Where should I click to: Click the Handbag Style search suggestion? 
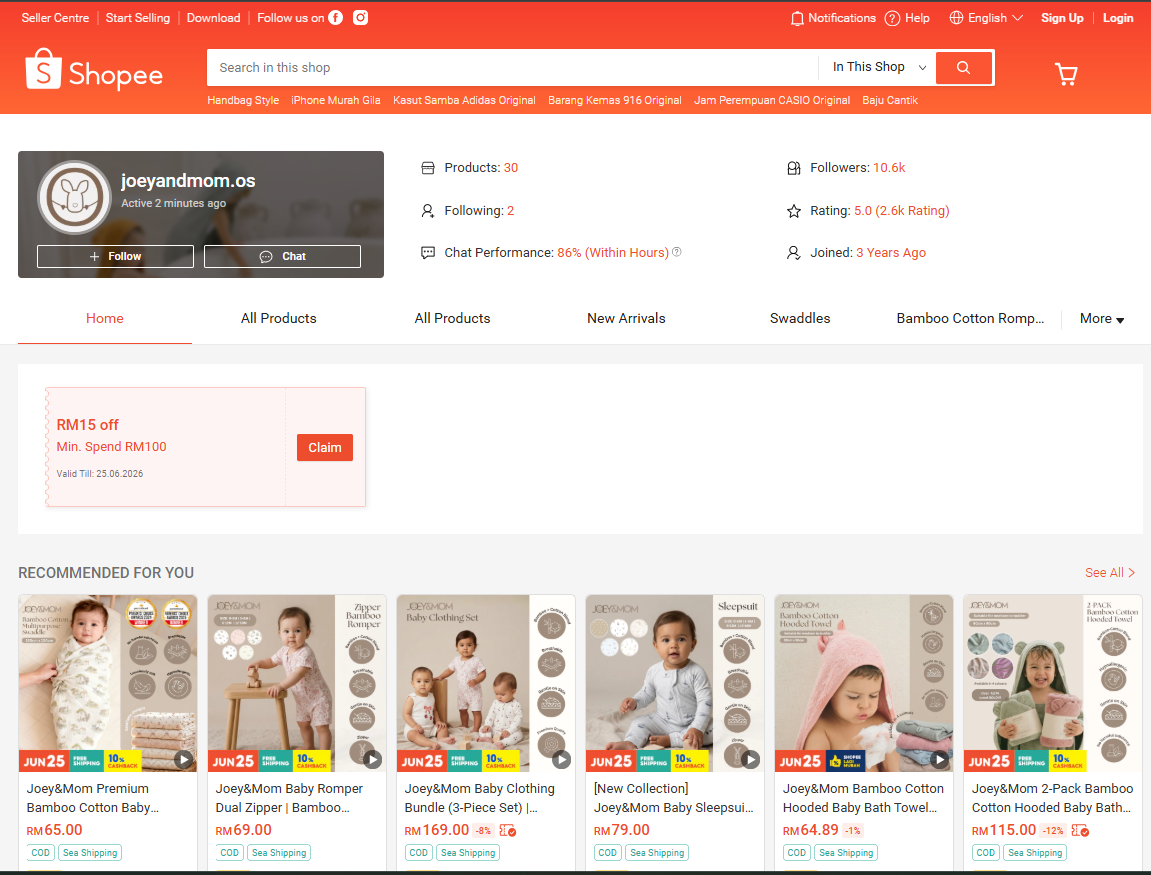pyautogui.click(x=243, y=100)
